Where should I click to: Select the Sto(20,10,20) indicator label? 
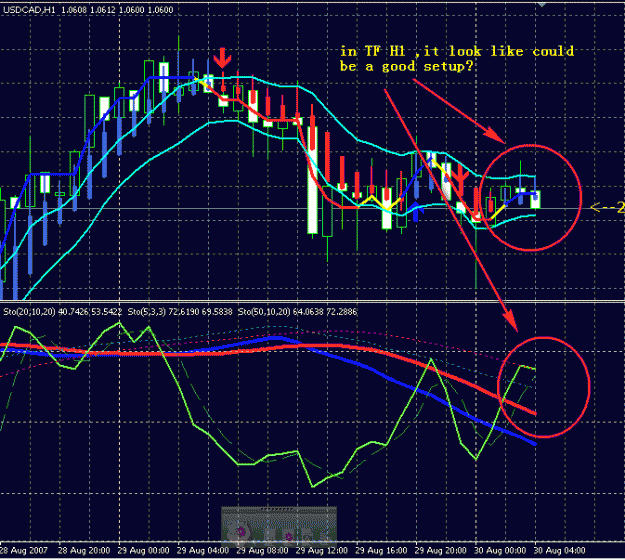[29, 312]
